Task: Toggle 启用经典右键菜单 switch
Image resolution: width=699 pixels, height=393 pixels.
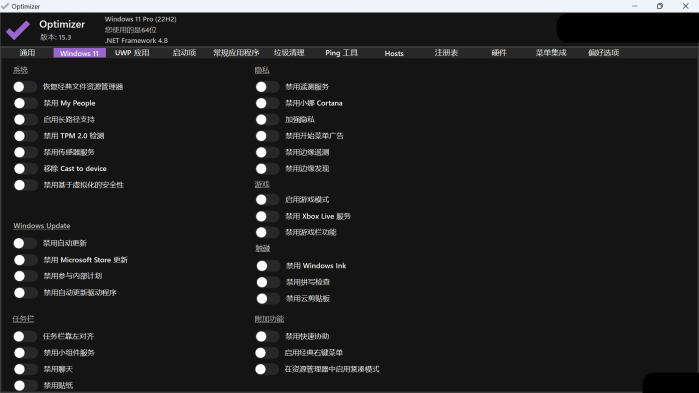Action: point(267,353)
